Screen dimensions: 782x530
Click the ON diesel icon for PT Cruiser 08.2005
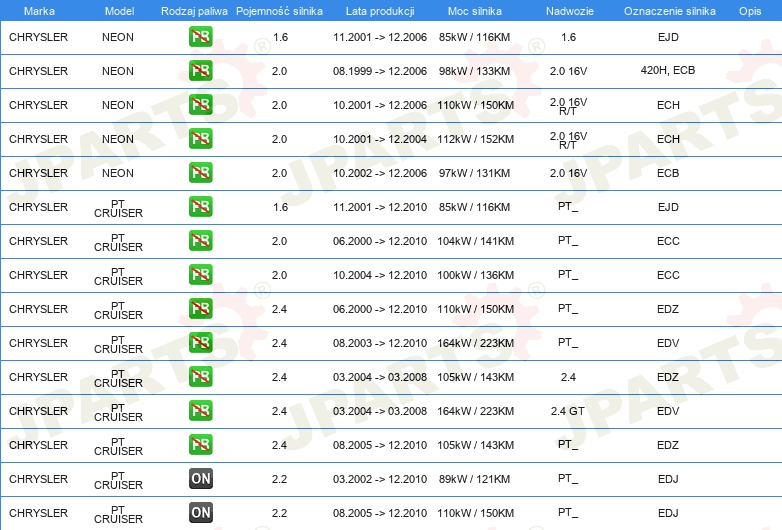201,513
